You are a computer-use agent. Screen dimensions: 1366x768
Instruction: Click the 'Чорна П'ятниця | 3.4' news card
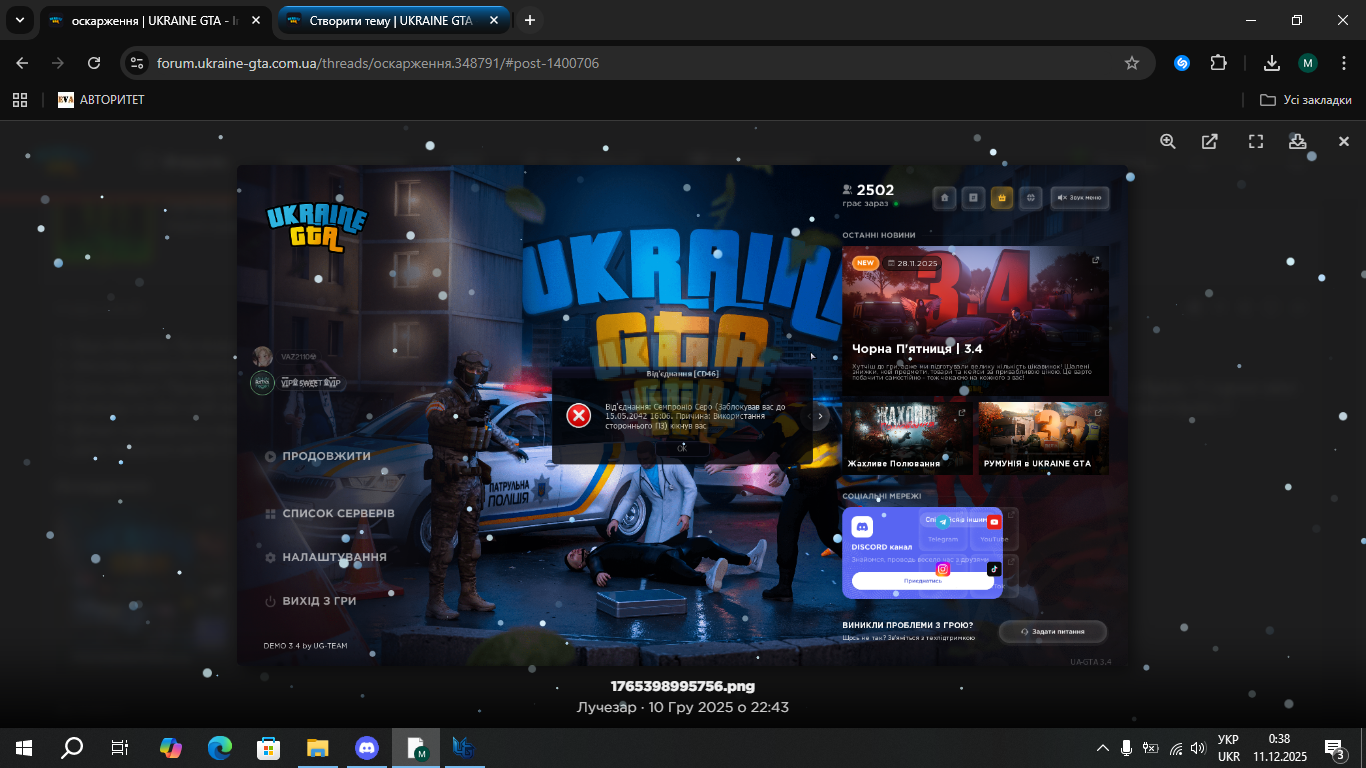click(x=975, y=321)
